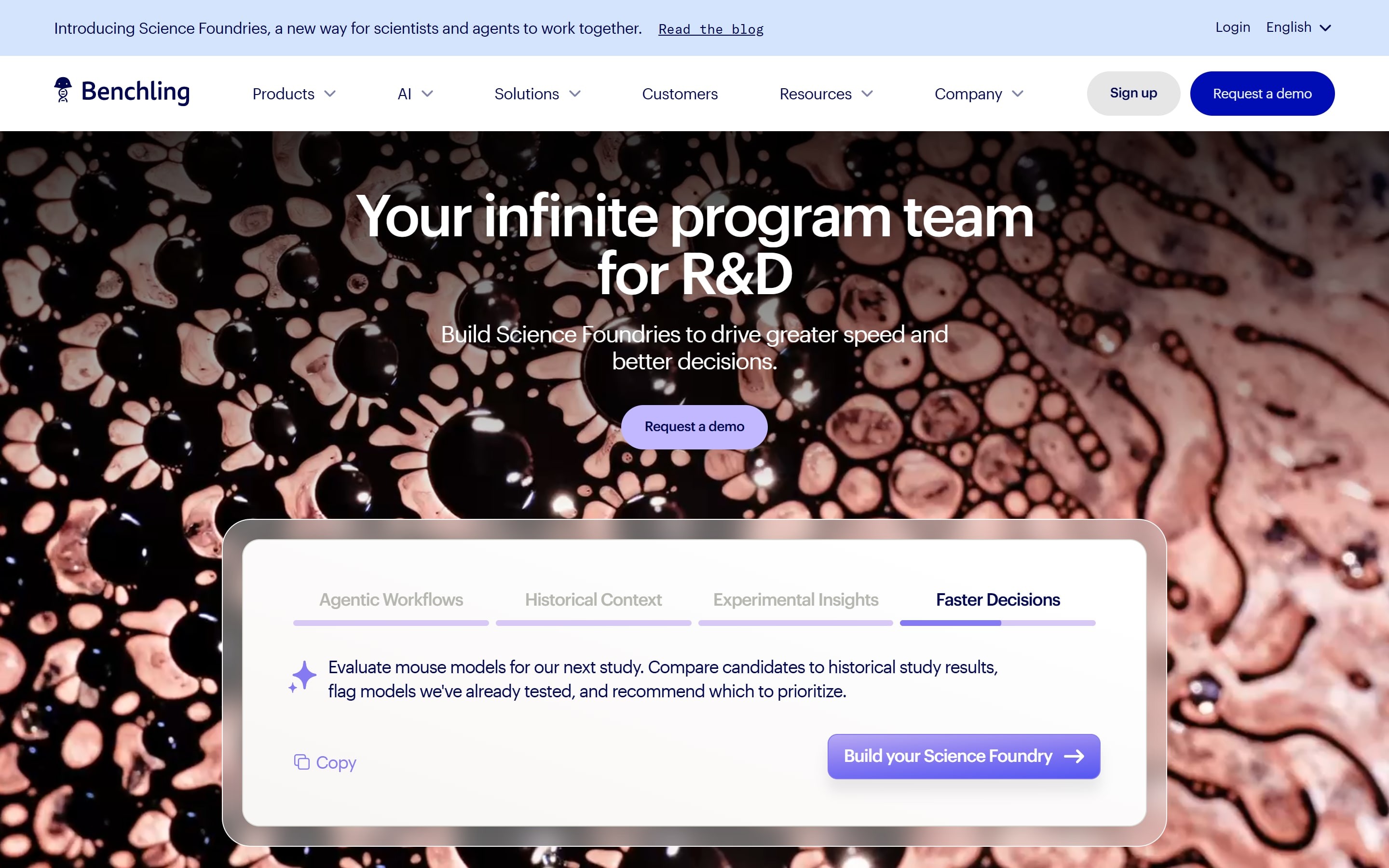
Task: Click Build your Science Foundry button
Action: point(963,756)
